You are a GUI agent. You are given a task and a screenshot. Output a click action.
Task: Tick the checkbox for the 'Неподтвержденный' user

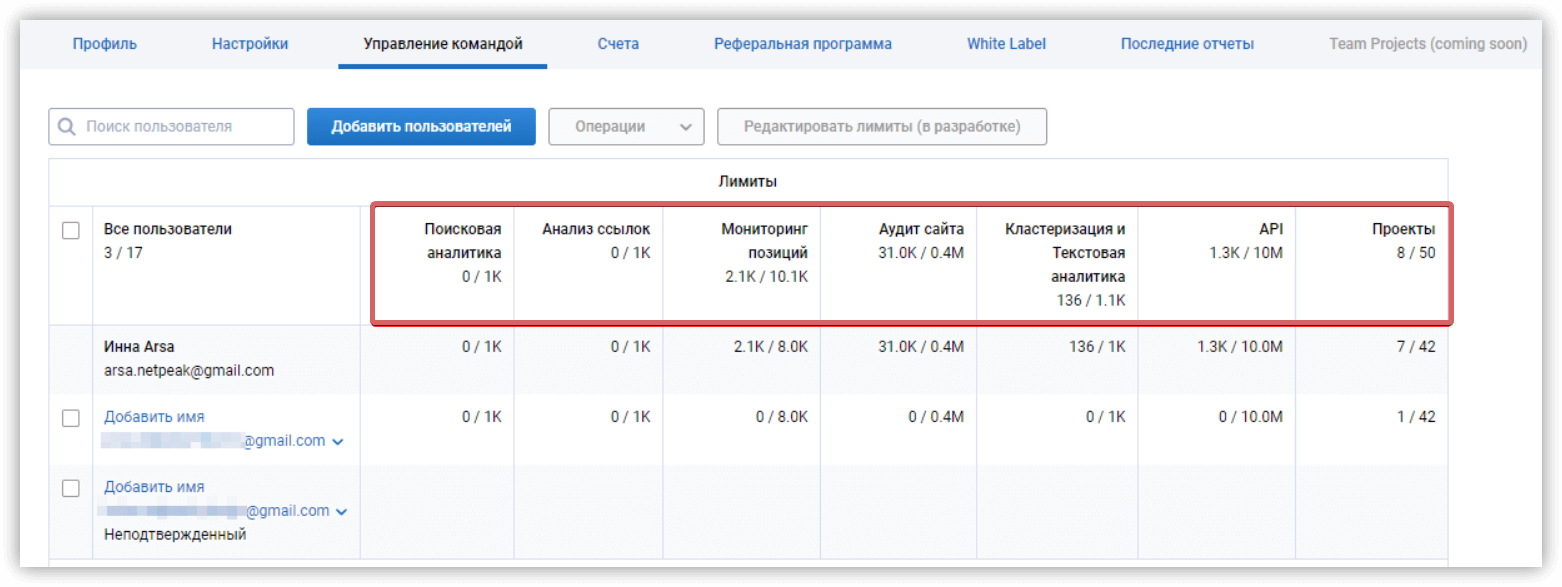(71, 489)
